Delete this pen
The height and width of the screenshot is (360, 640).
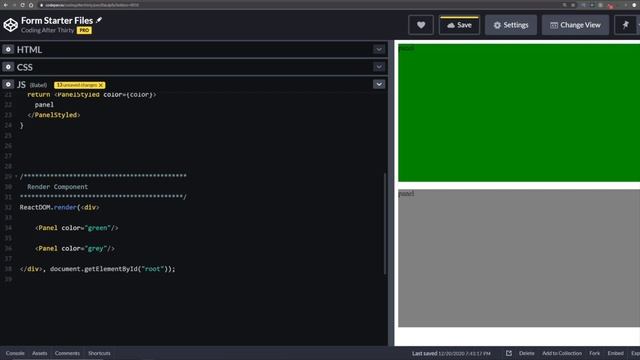[527, 353]
